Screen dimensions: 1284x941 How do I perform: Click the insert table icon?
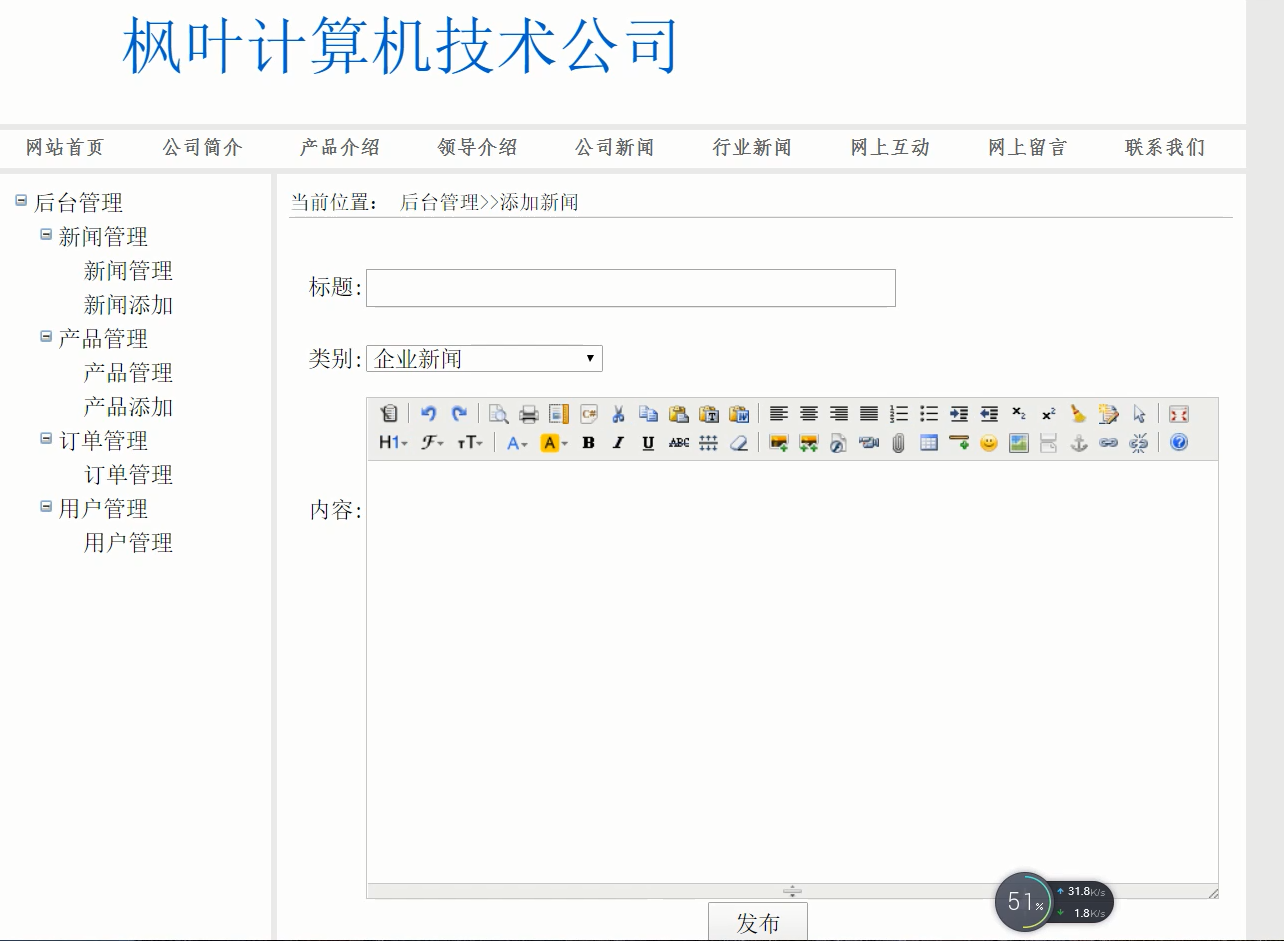(928, 443)
